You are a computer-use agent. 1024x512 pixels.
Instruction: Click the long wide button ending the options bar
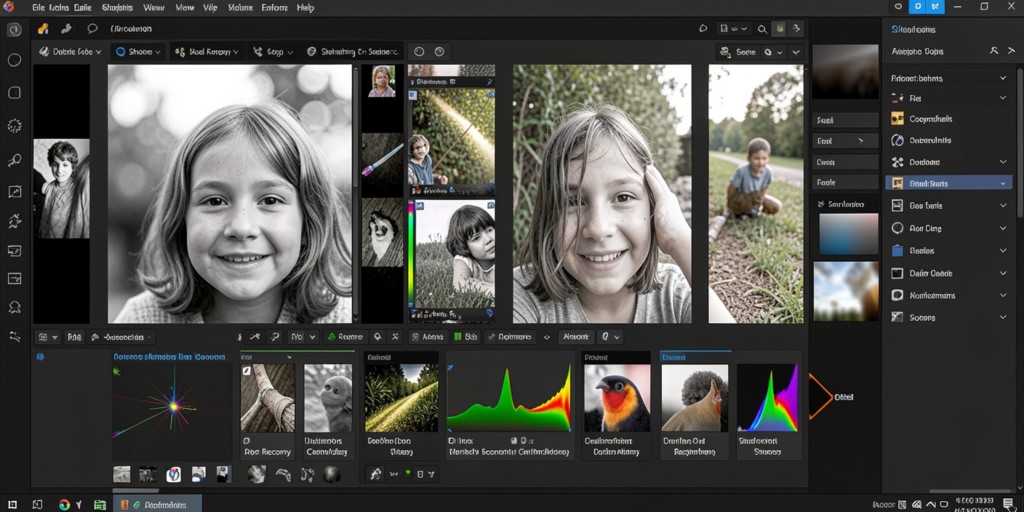pyautogui.click(x=353, y=52)
